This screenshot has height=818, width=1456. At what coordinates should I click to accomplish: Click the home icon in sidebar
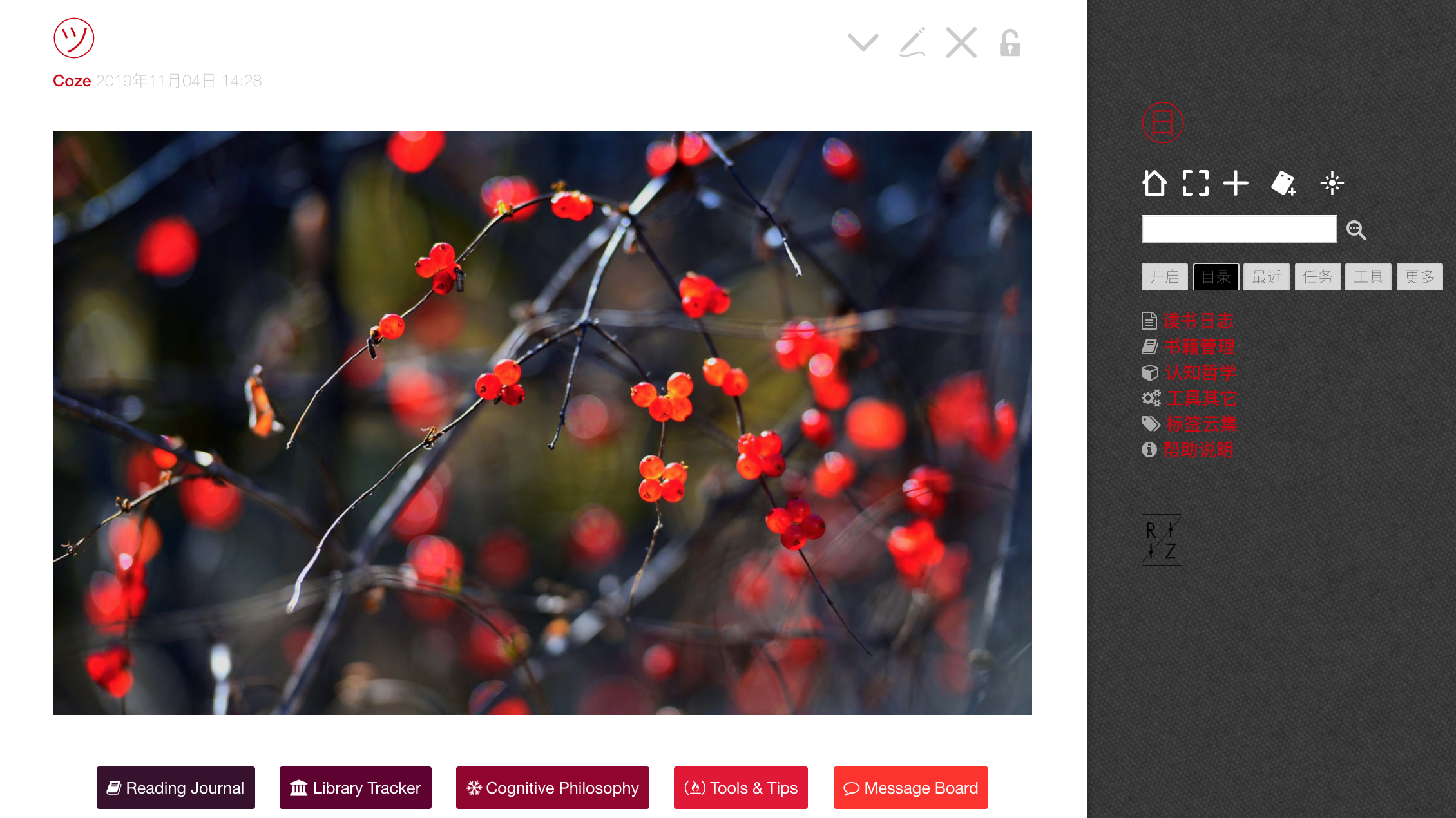click(x=1154, y=183)
